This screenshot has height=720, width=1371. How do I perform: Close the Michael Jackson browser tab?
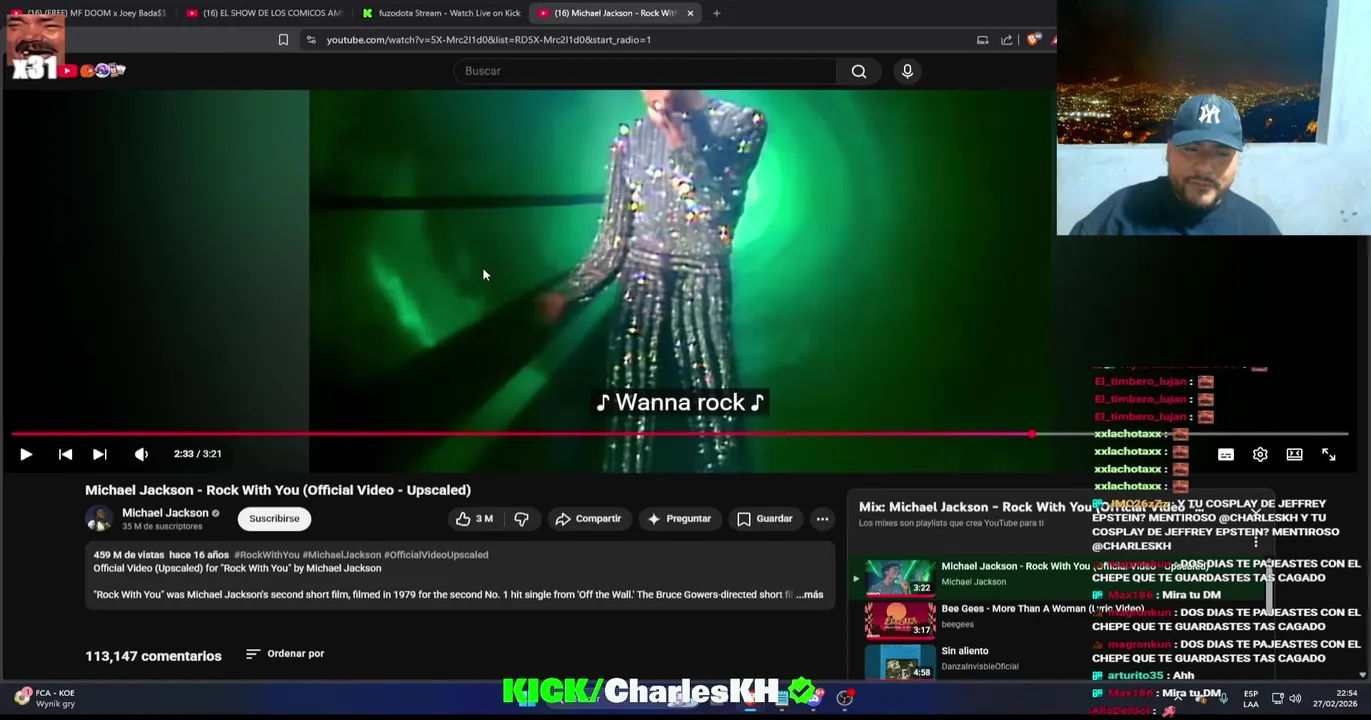tap(690, 13)
